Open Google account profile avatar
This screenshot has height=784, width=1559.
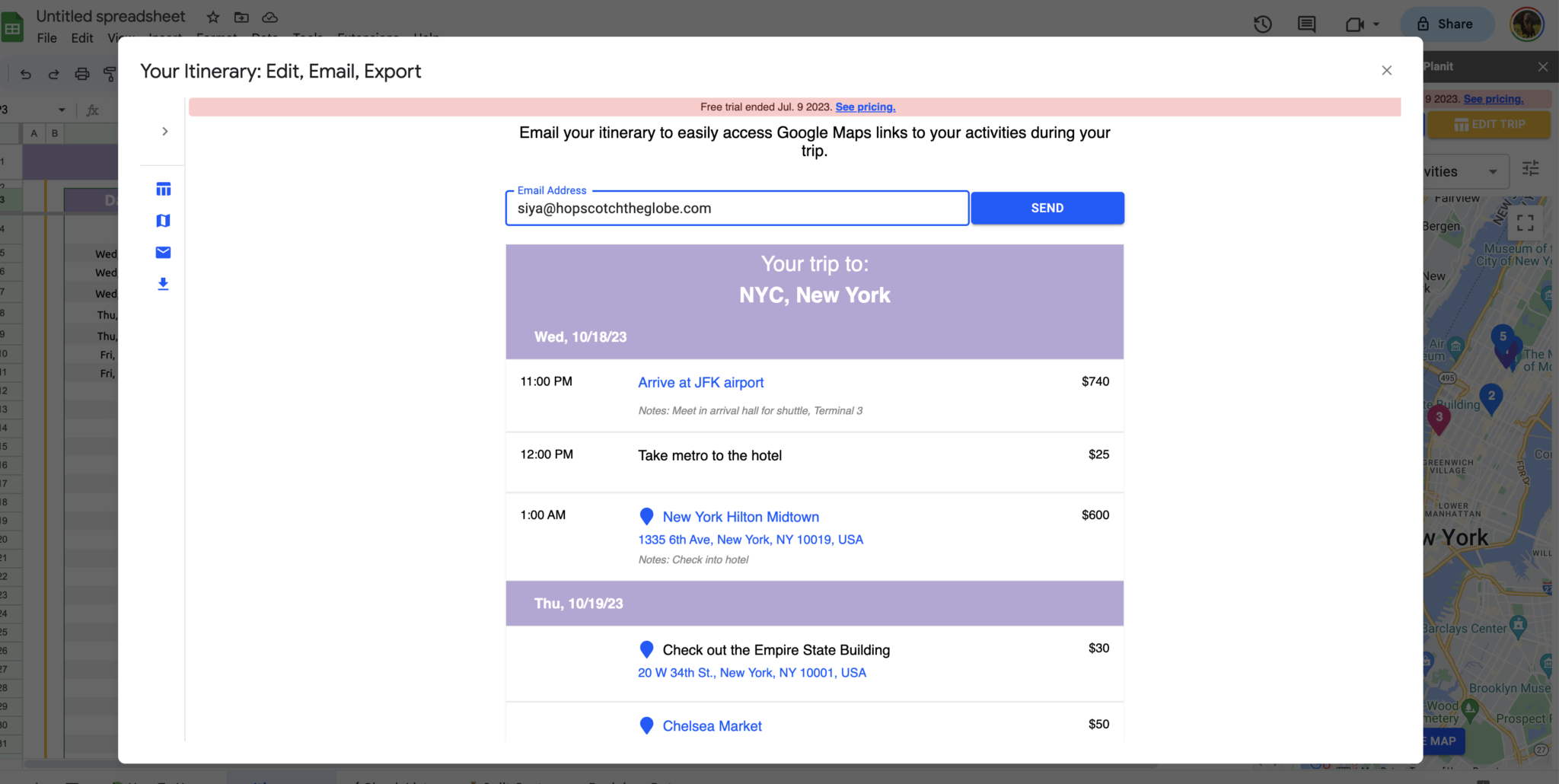(x=1527, y=24)
